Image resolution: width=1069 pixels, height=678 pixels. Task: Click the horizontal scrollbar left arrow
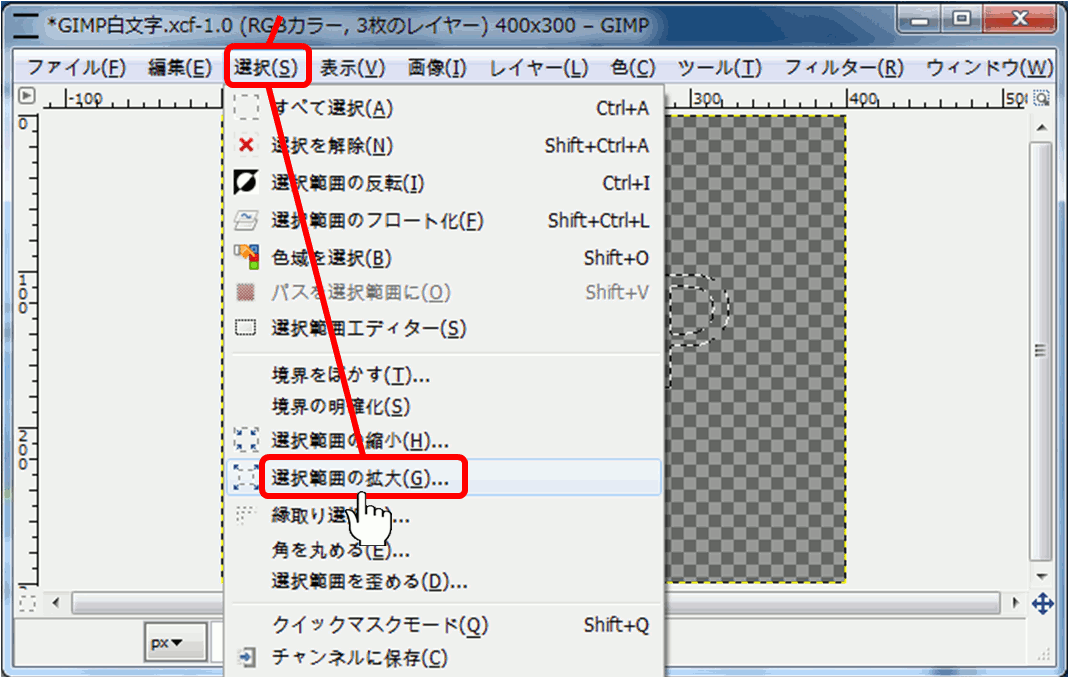click(x=57, y=603)
